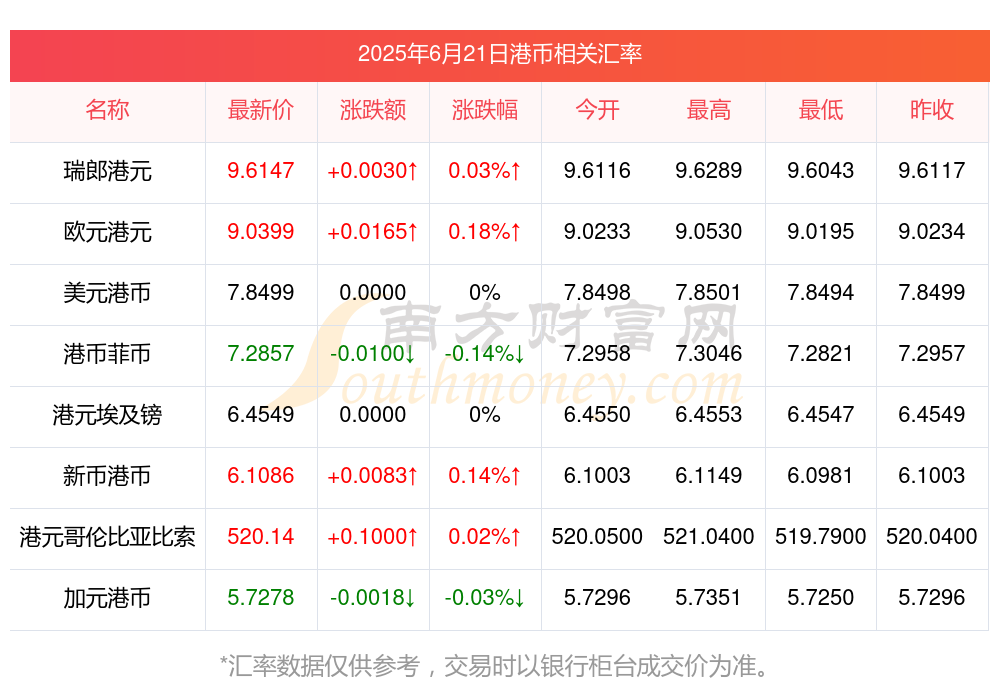Image resolution: width=1000 pixels, height=698 pixels.
Task: Select the latest price 520.14
Action: point(261,537)
